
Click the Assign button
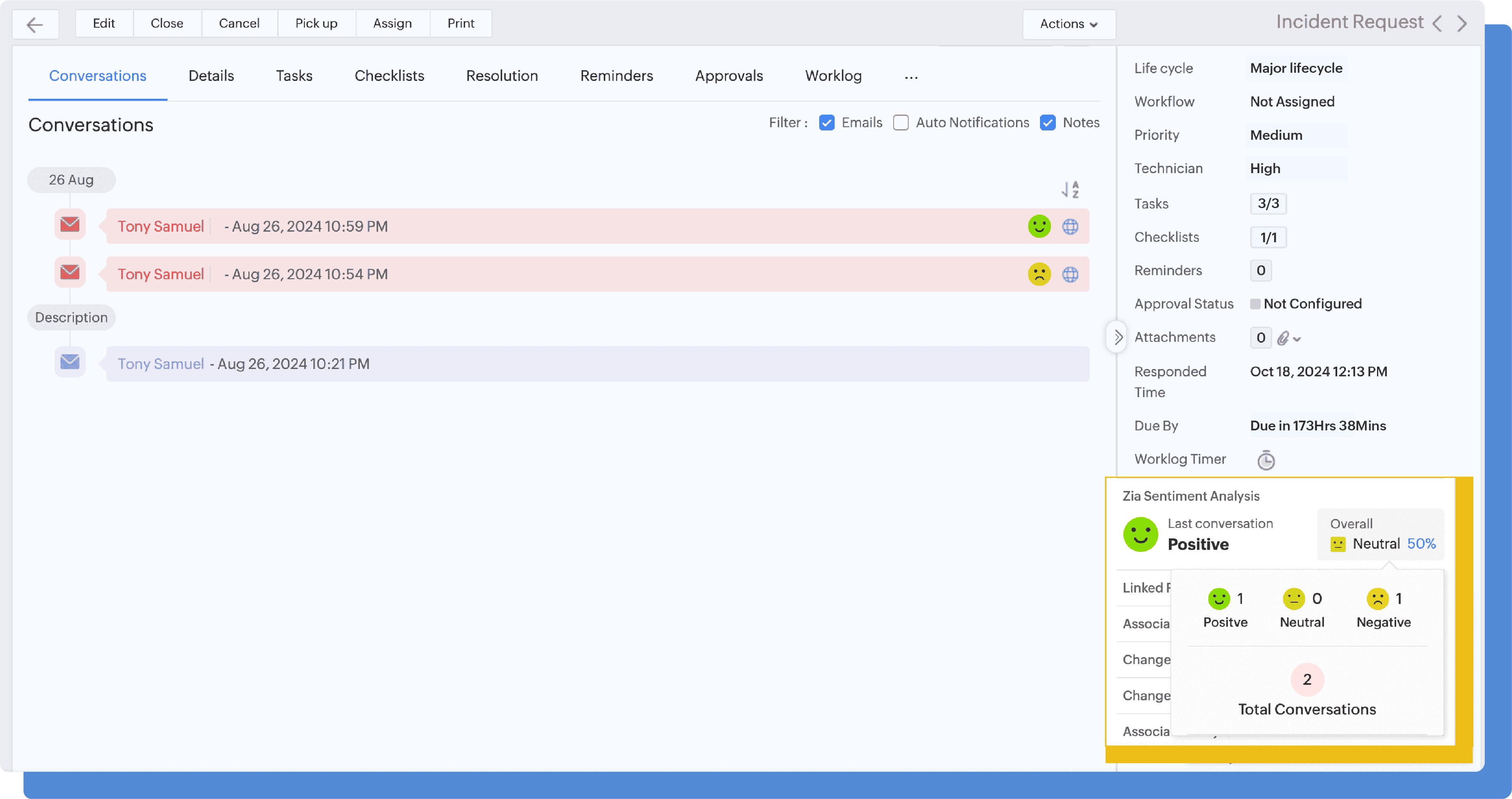point(392,24)
